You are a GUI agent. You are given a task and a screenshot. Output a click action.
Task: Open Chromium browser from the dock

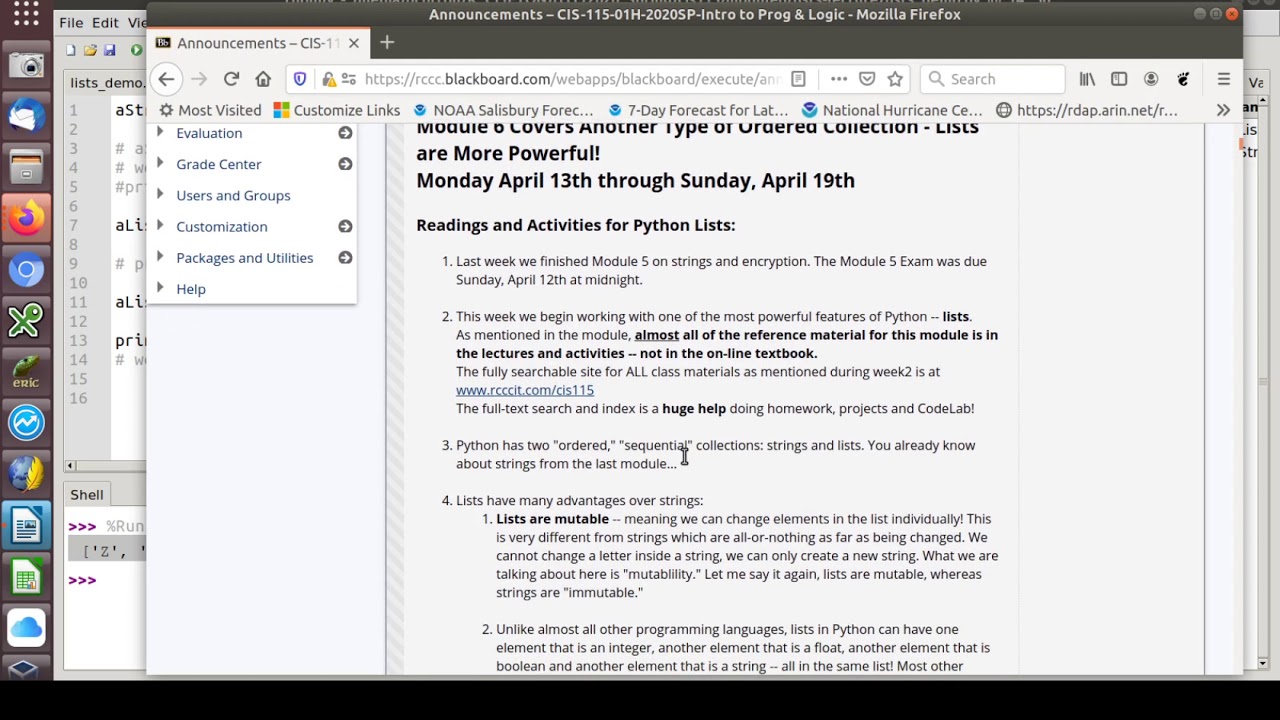(26, 269)
